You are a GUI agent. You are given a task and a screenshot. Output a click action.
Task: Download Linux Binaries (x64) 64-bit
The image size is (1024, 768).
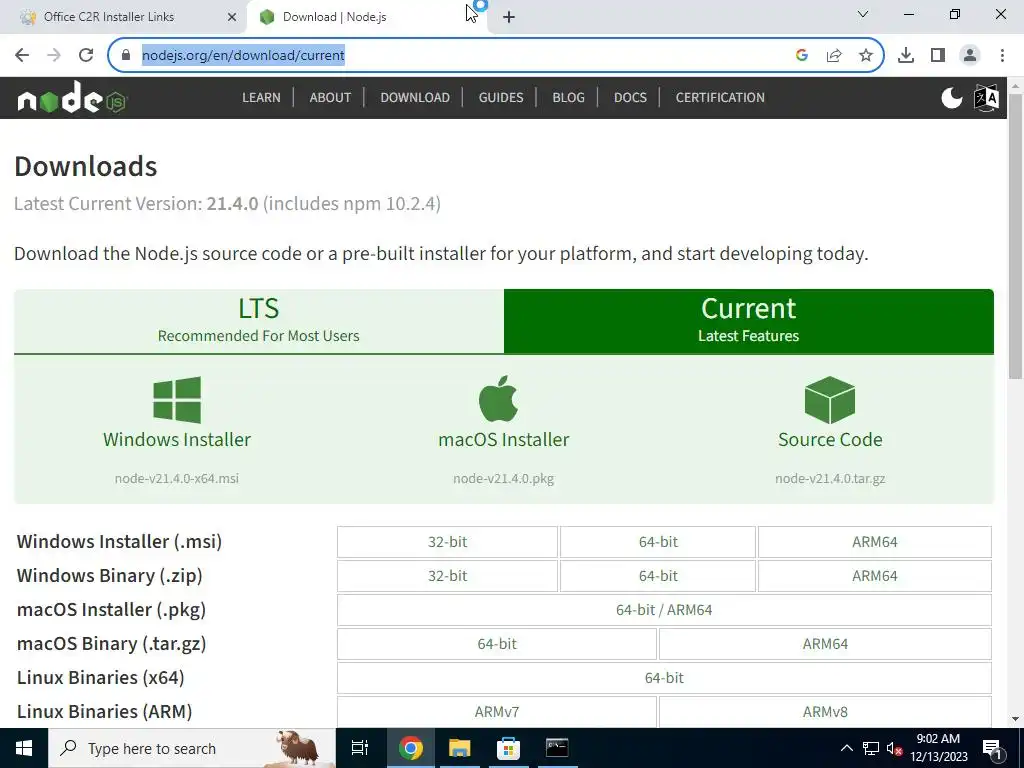coord(664,678)
